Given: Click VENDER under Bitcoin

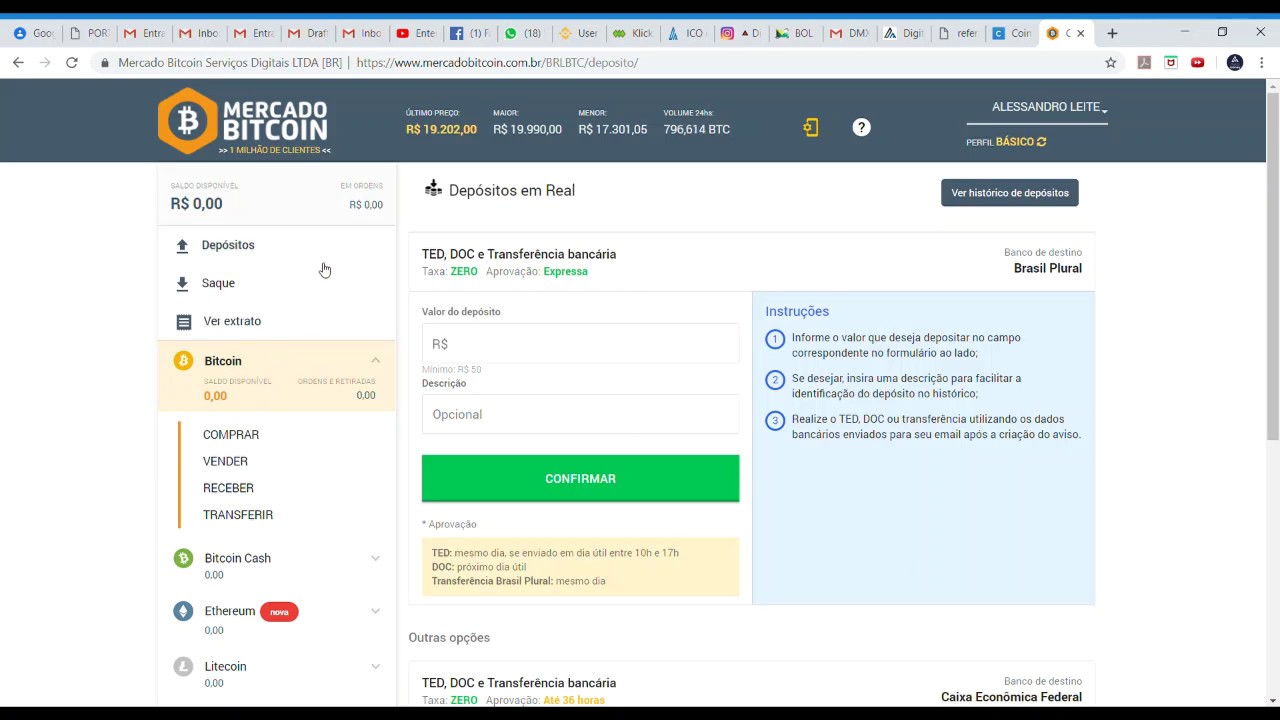Looking at the screenshot, I should [x=225, y=461].
